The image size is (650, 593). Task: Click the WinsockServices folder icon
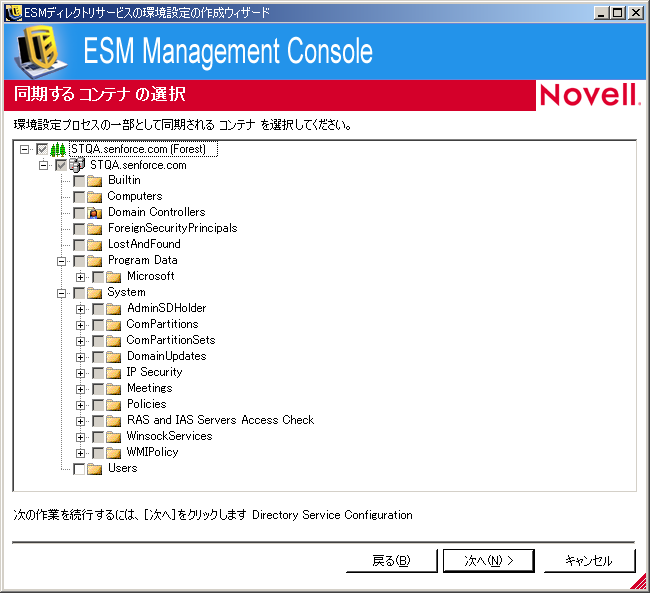click(114, 437)
